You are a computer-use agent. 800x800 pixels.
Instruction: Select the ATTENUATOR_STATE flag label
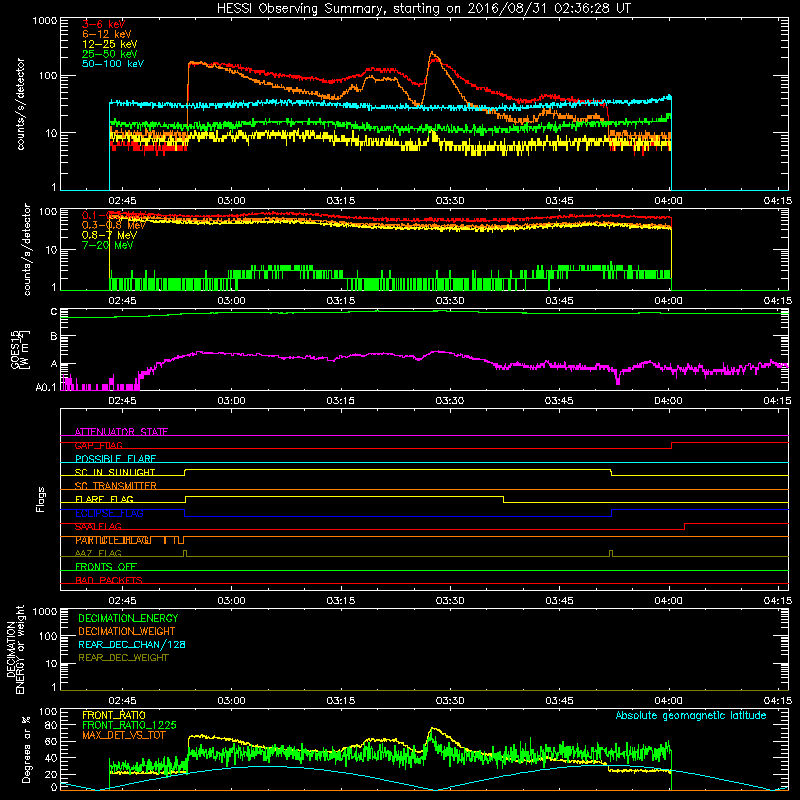click(x=121, y=432)
